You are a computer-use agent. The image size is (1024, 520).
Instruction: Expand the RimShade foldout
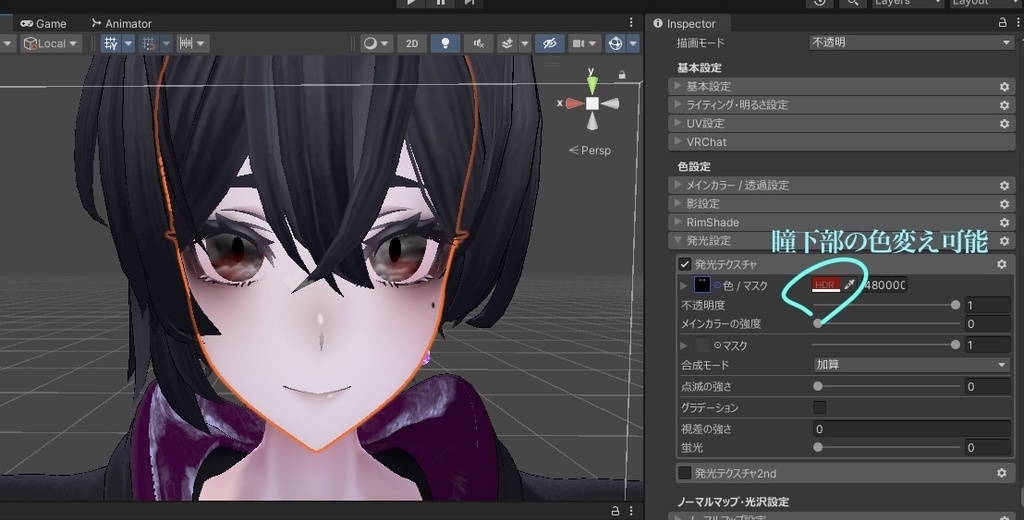pos(678,222)
